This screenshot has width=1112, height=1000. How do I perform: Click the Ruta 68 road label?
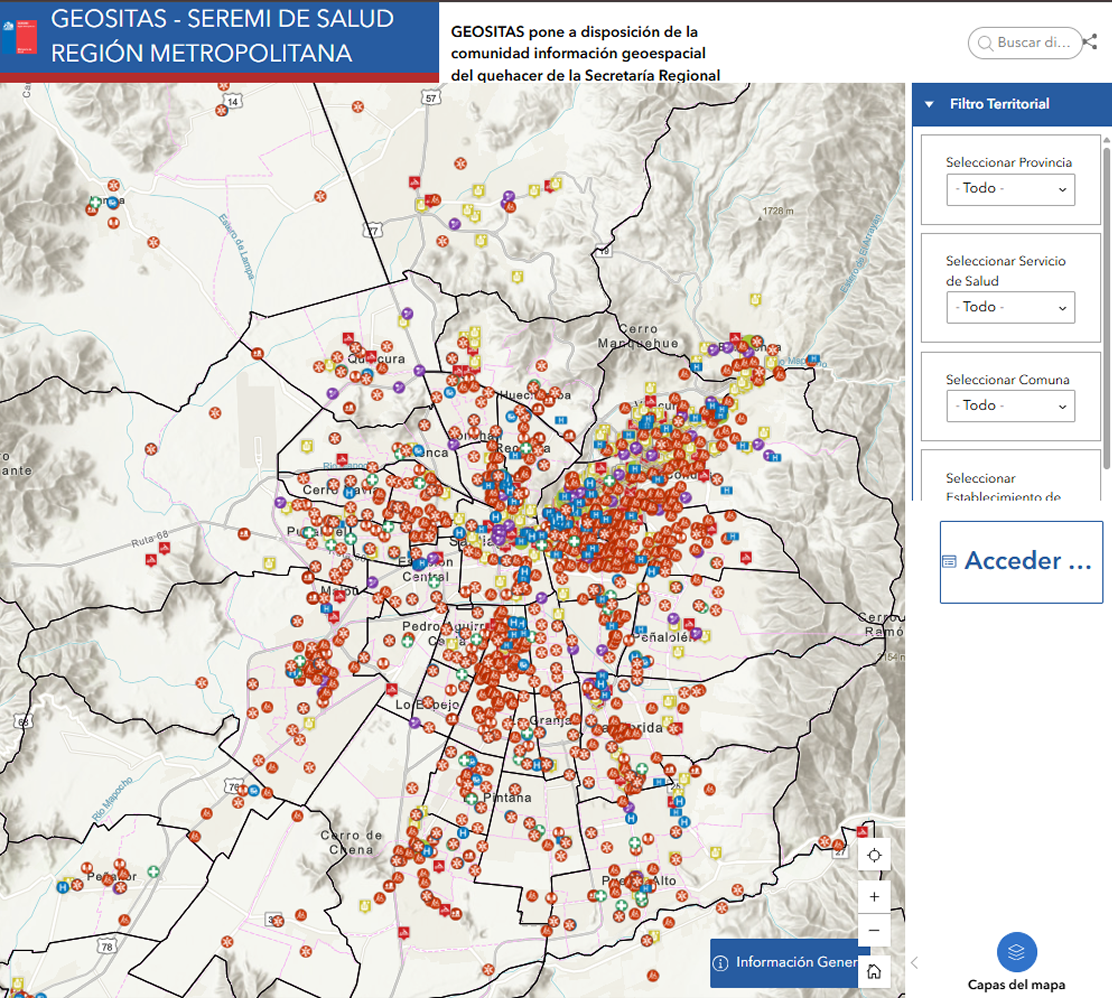pos(150,540)
